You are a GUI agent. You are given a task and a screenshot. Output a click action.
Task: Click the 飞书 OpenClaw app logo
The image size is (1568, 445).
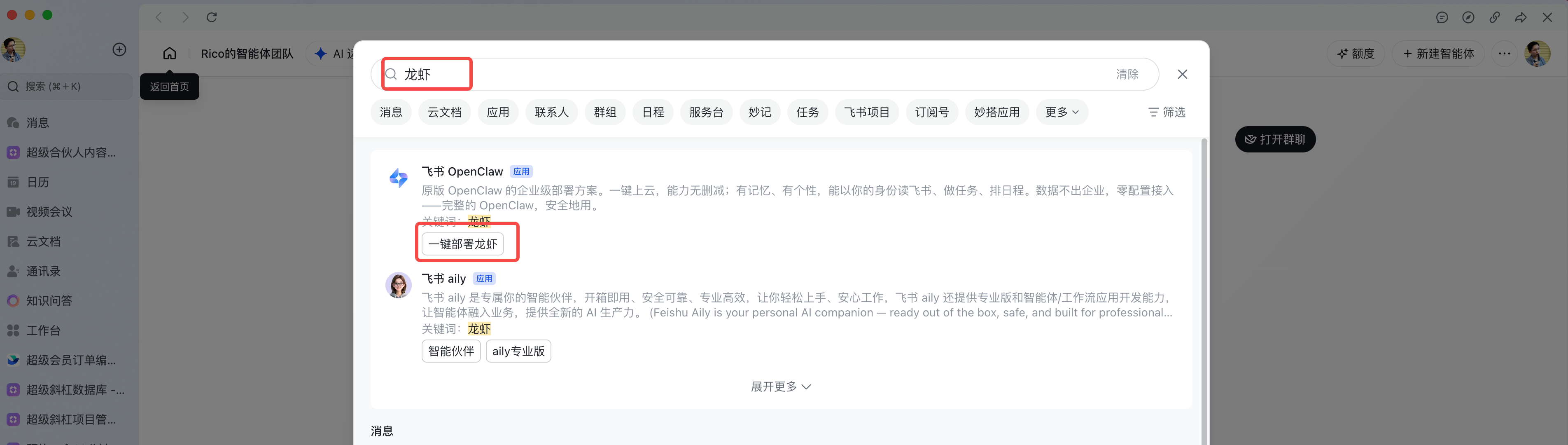tap(398, 178)
